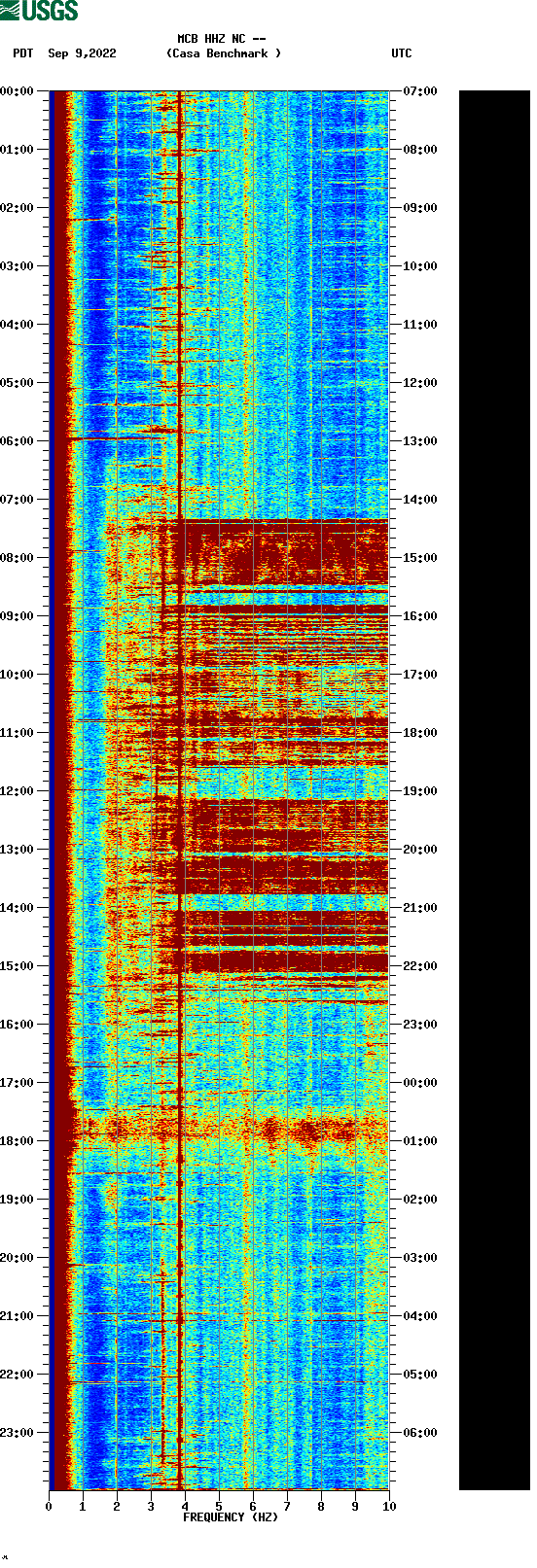Click the 'FREQUENCY (HZ)' axis label
Image resolution: width=537 pixels, height=1568 pixels.
point(231,1517)
